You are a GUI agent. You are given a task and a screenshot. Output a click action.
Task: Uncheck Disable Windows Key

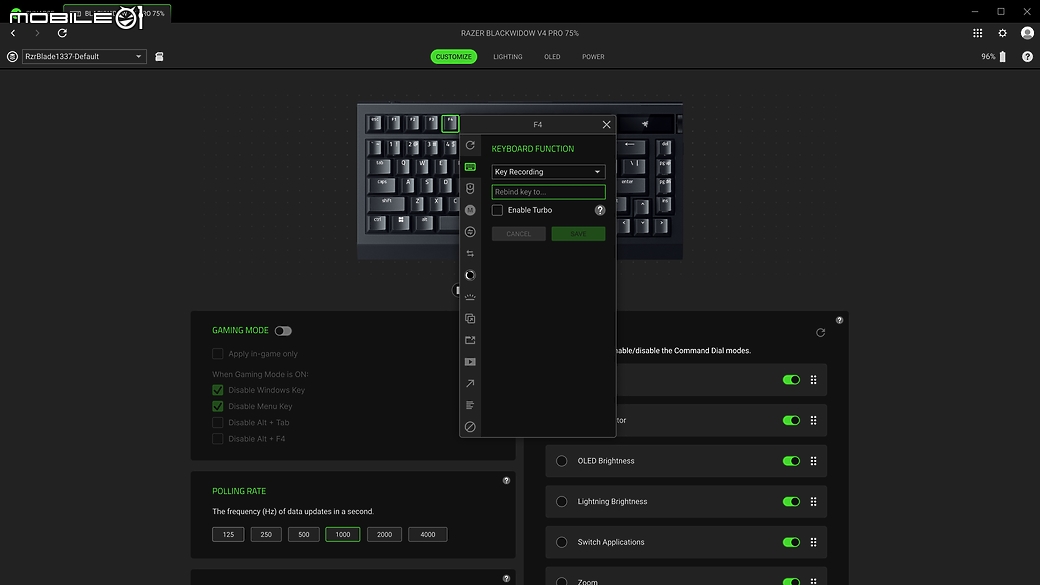tap(218, 390)
